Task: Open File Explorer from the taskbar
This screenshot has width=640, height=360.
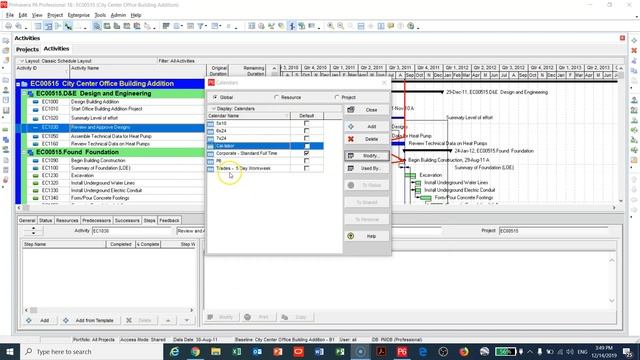Action: [216, 352]
